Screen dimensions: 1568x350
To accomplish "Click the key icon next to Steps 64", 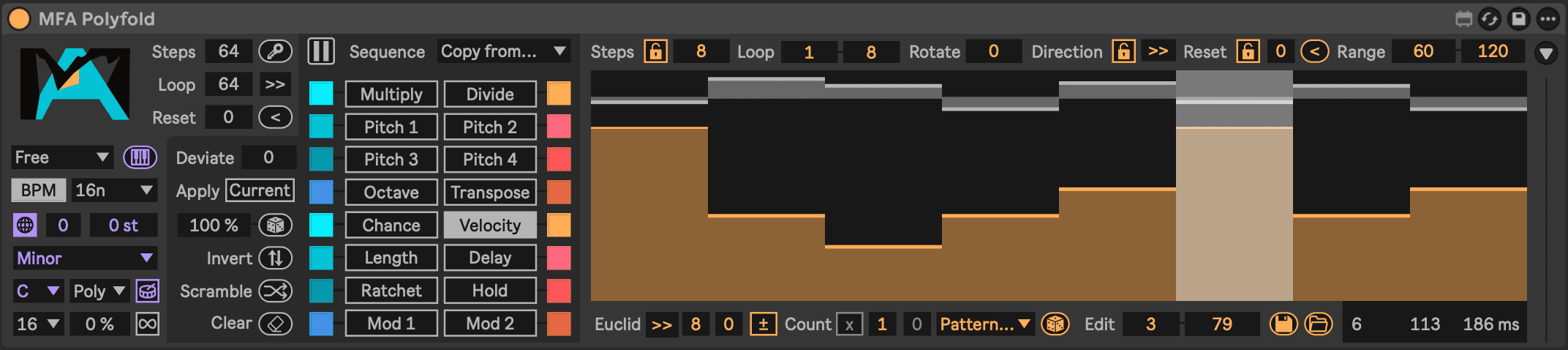I will click(276, 51).
